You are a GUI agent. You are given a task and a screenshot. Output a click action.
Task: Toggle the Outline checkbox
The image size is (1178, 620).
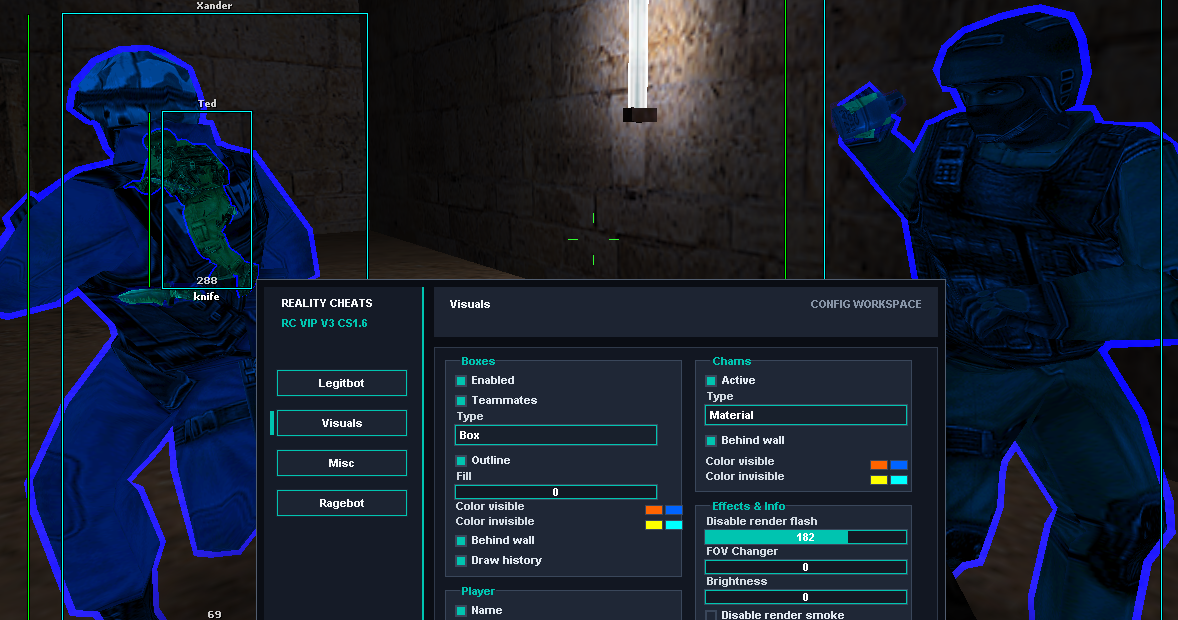461,461
